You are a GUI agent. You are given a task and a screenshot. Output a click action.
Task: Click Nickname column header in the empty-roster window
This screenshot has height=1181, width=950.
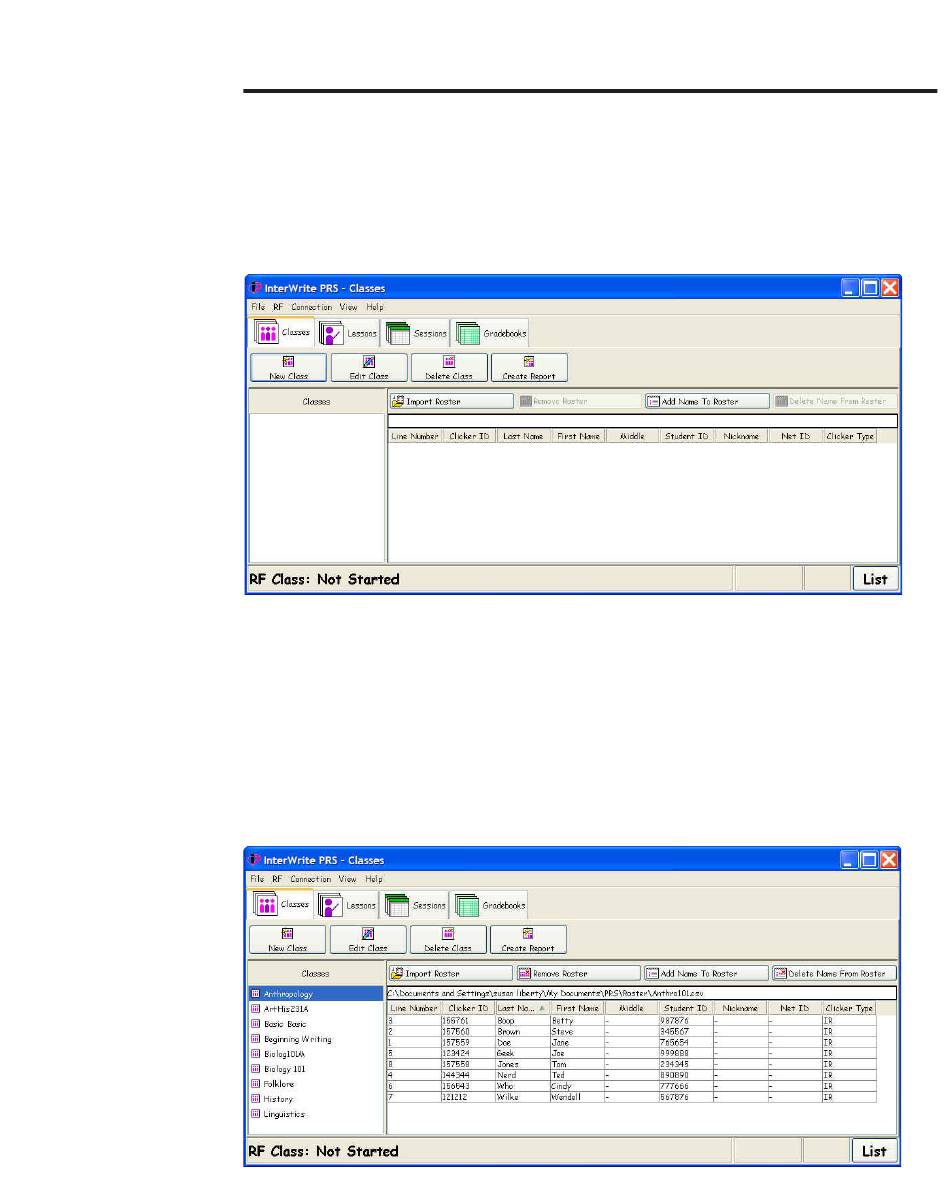741,436
